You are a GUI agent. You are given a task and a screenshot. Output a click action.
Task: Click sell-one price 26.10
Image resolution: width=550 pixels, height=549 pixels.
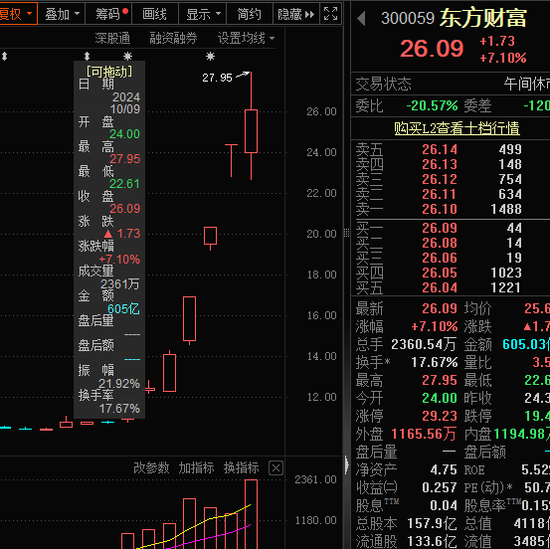coord(440,209)
